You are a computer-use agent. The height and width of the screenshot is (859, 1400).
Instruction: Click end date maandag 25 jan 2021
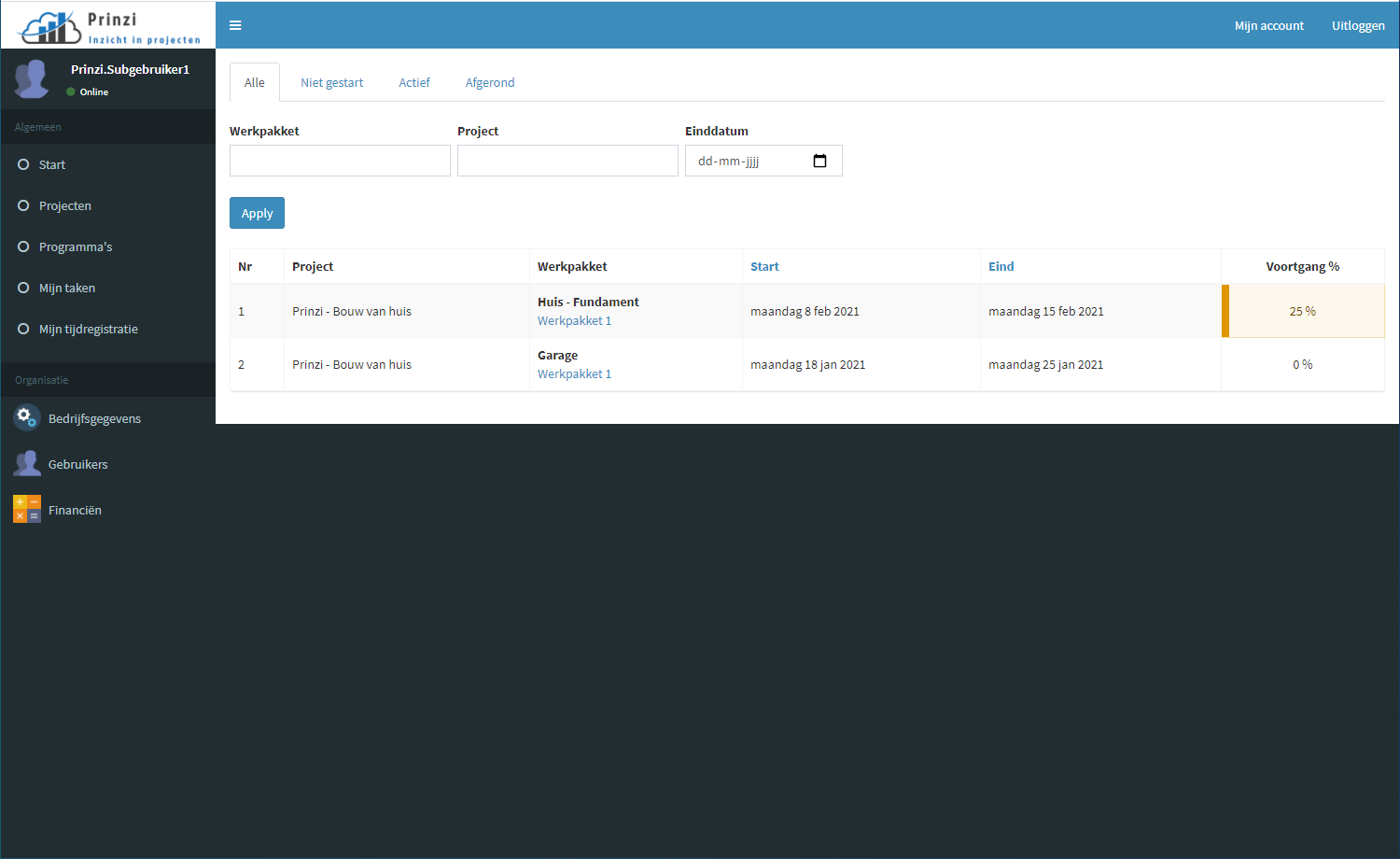pos(1045,364)
